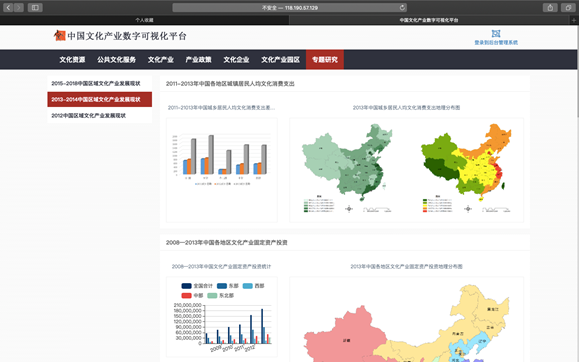Viewport: 579px width, 362px height.
Task: Add a new tab with plus icon
Action: tap(574, 20)
